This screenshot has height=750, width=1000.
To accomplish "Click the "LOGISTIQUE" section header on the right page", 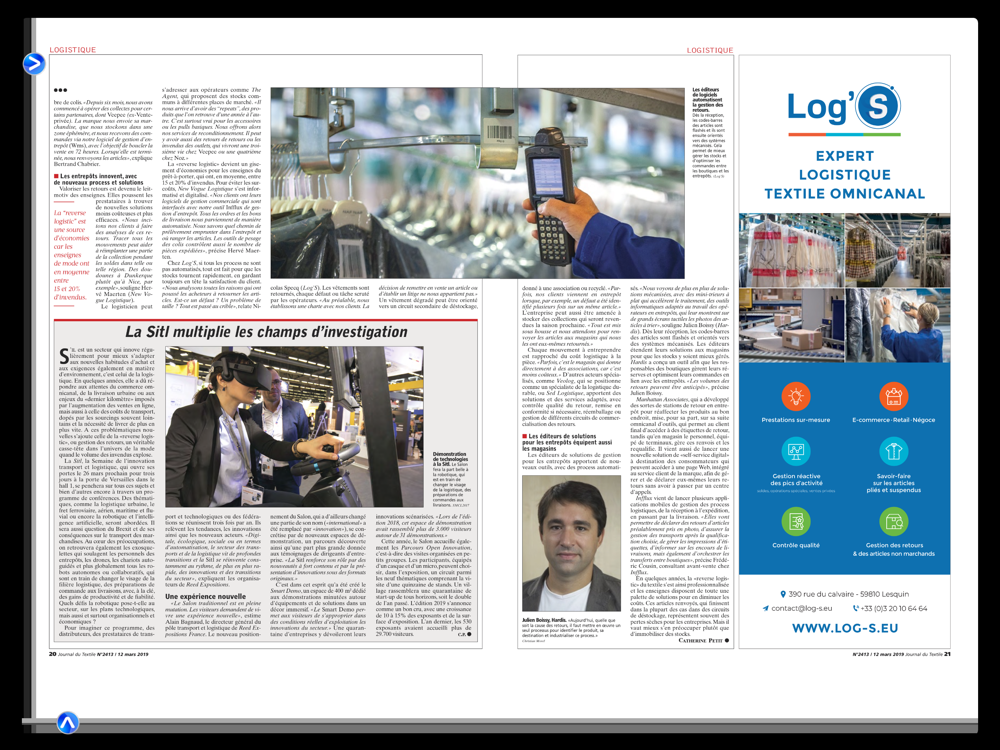I will 710,50.
